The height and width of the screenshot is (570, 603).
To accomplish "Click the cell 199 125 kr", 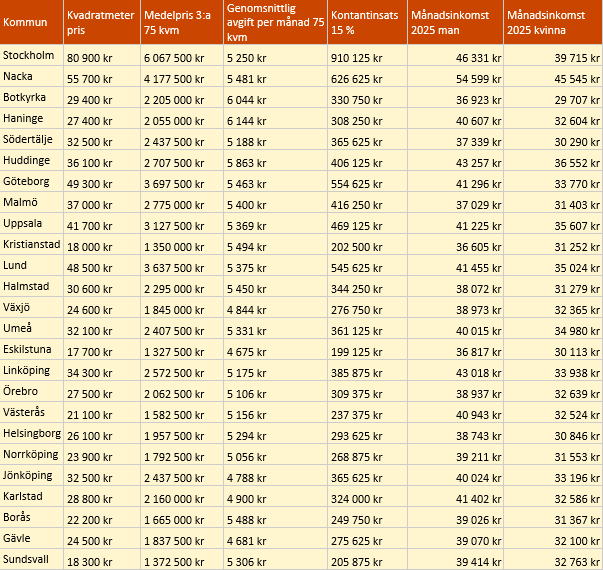I will [367, 349].
